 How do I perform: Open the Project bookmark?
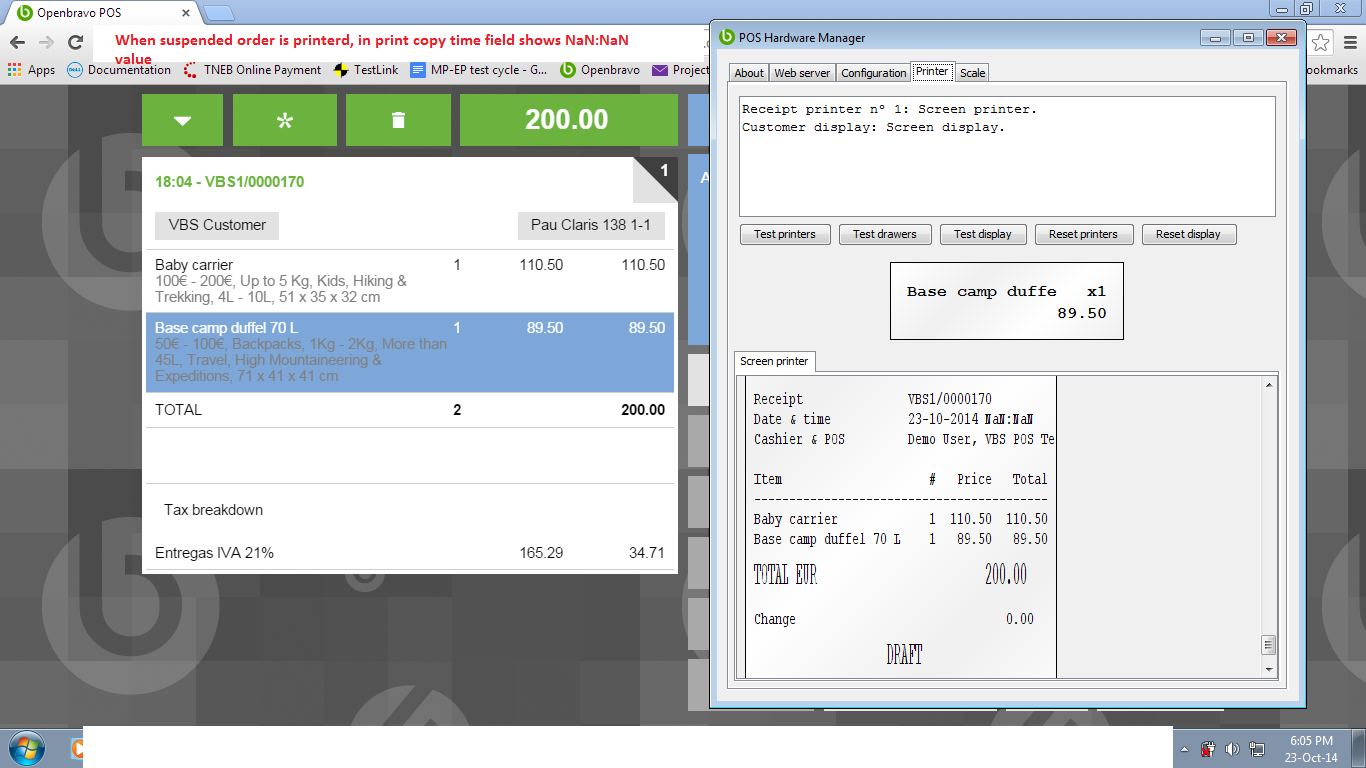click(681, 70)
